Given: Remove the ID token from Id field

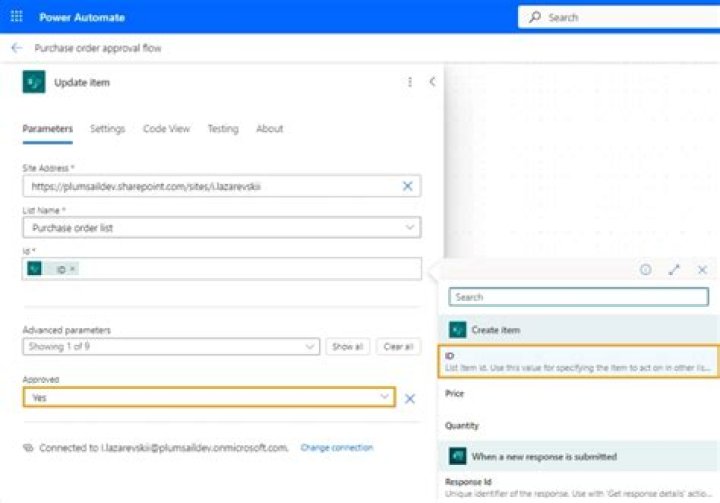Looking at the screenshot, I should coord(73,269).
